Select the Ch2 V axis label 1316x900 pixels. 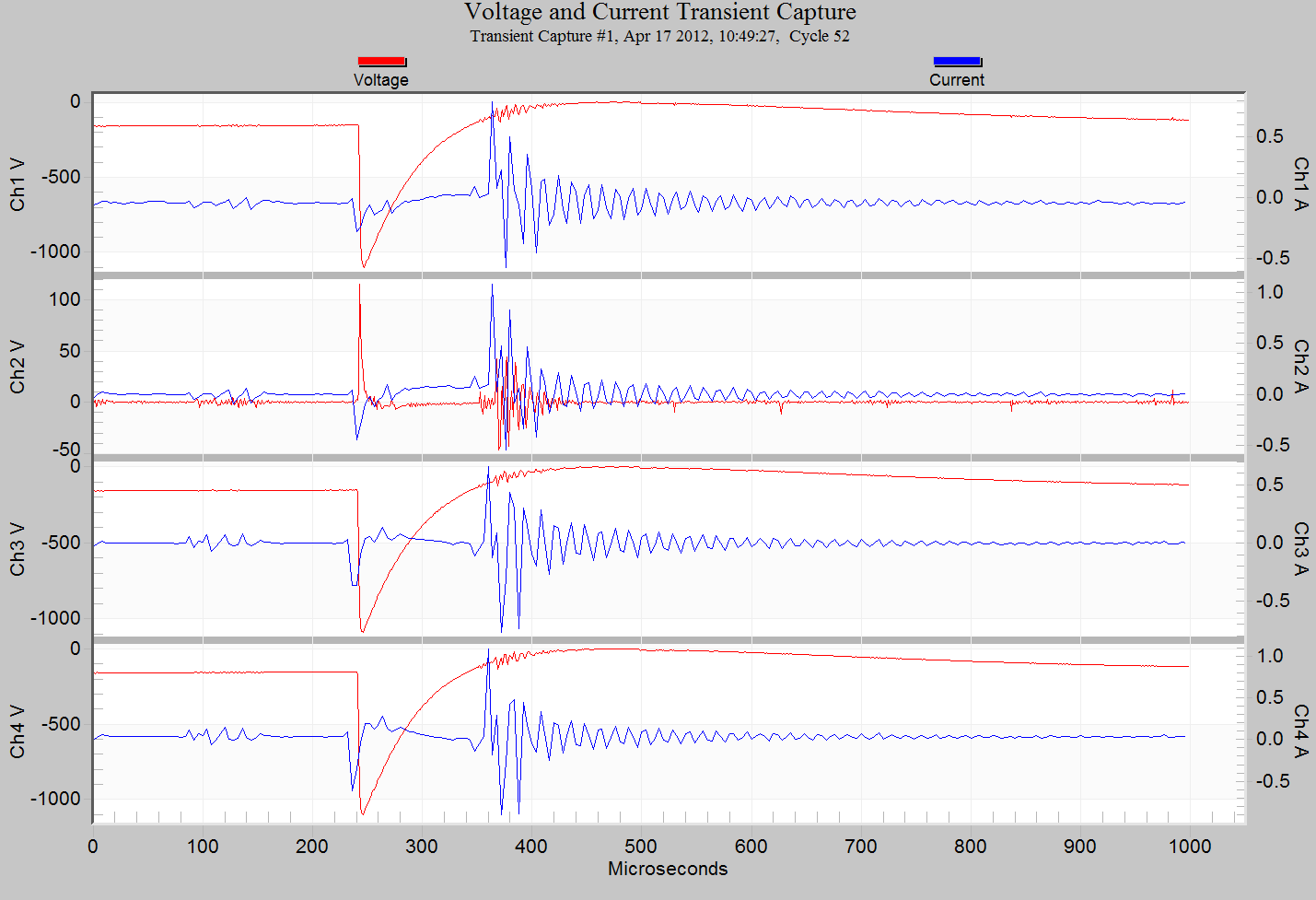click(17, 367)
